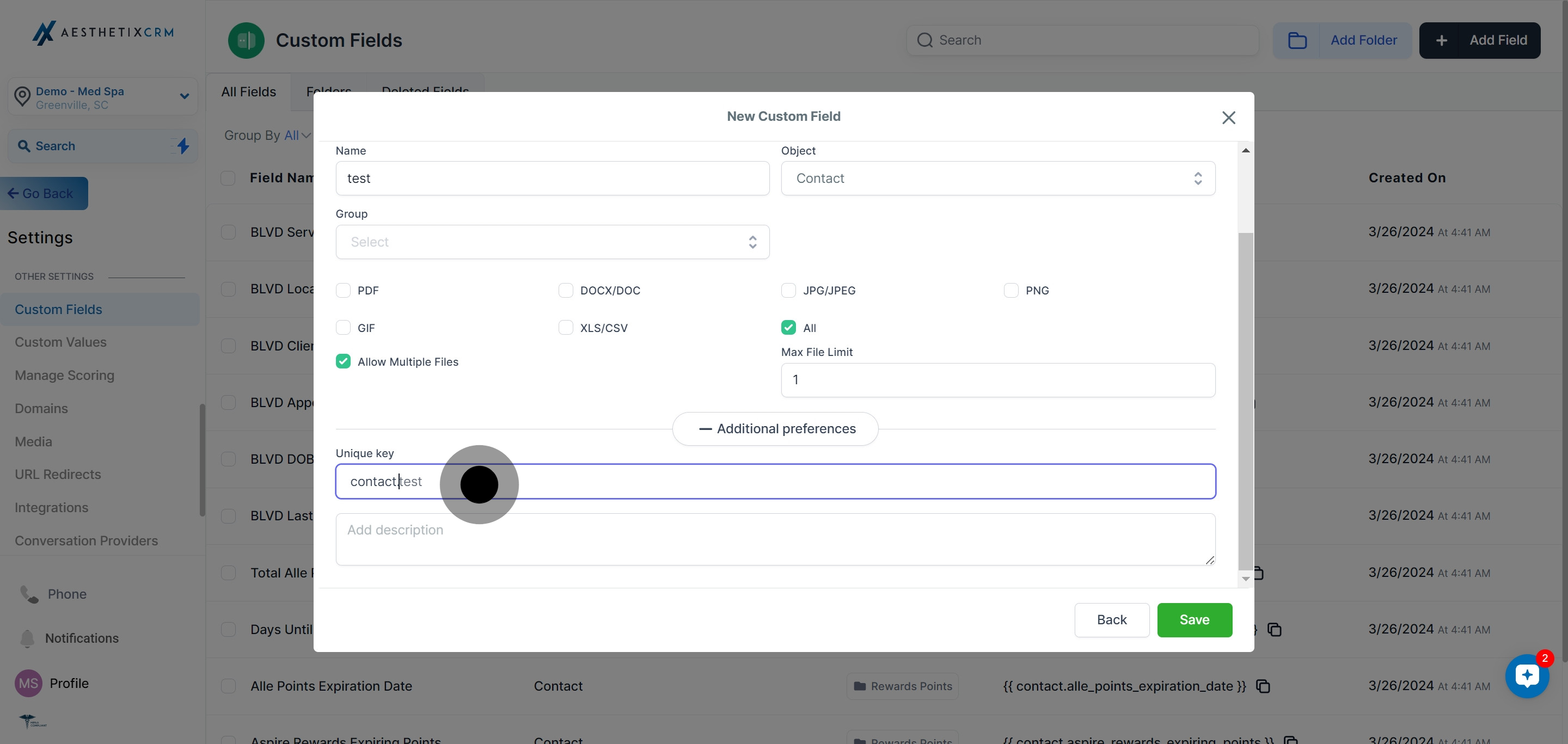Click the dialog vertical scrollbar thumb
The height and width of the screenshot is (744, 1568).
click(x=1245, y=402)
